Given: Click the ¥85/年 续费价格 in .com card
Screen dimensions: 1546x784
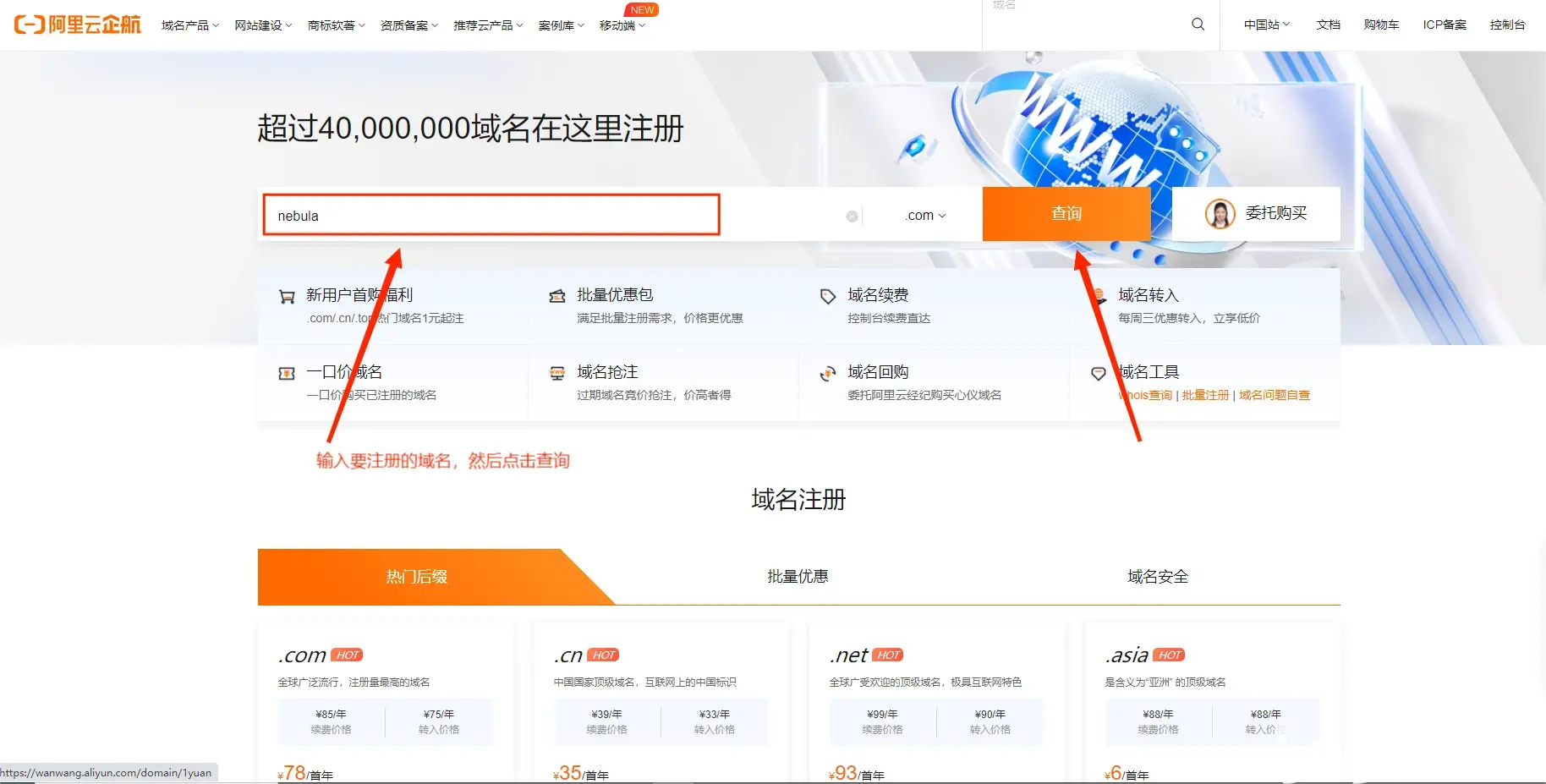Looking at the screenshot, I should [331, 721].
